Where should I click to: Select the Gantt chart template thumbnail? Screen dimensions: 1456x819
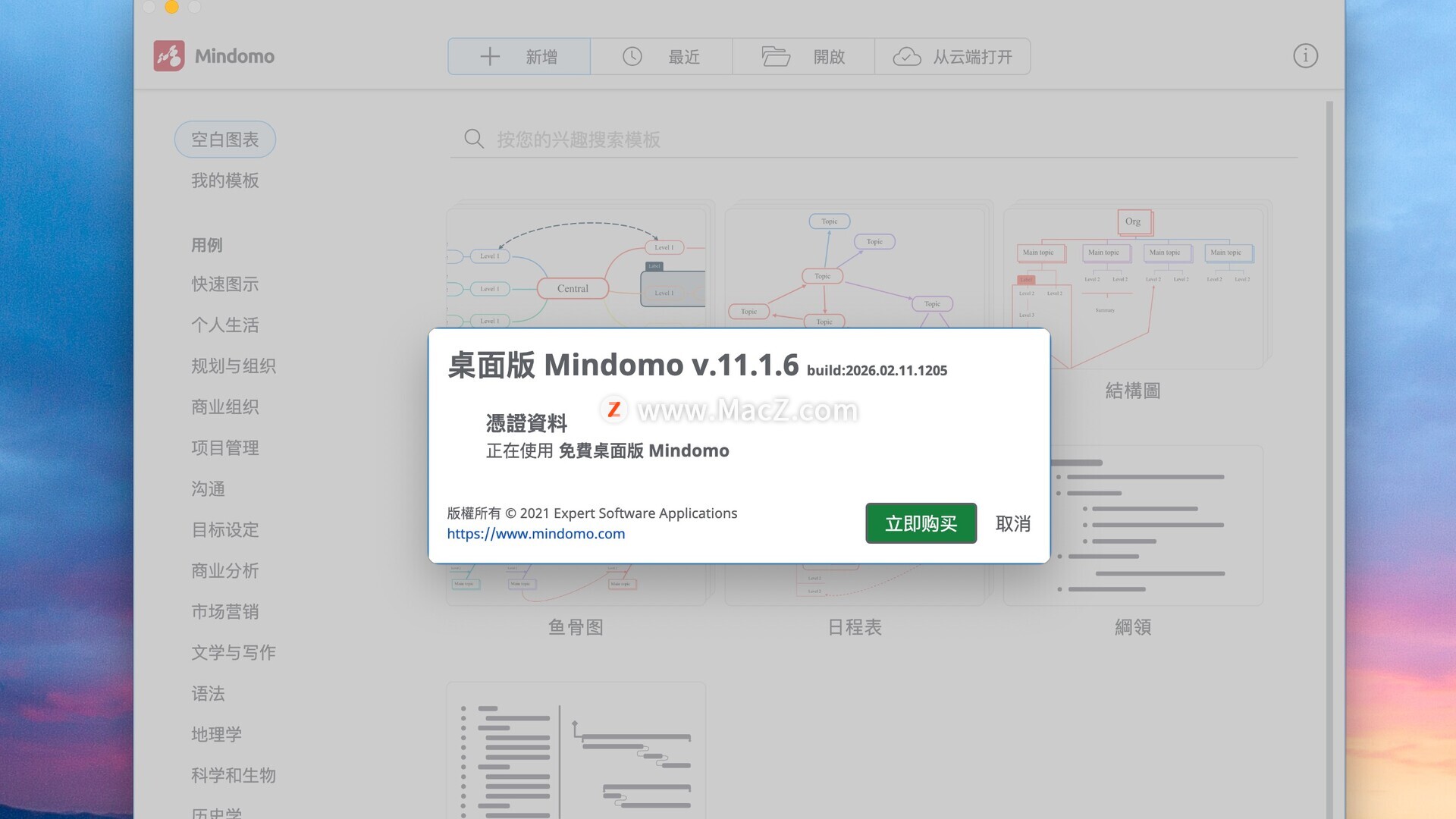576,751
